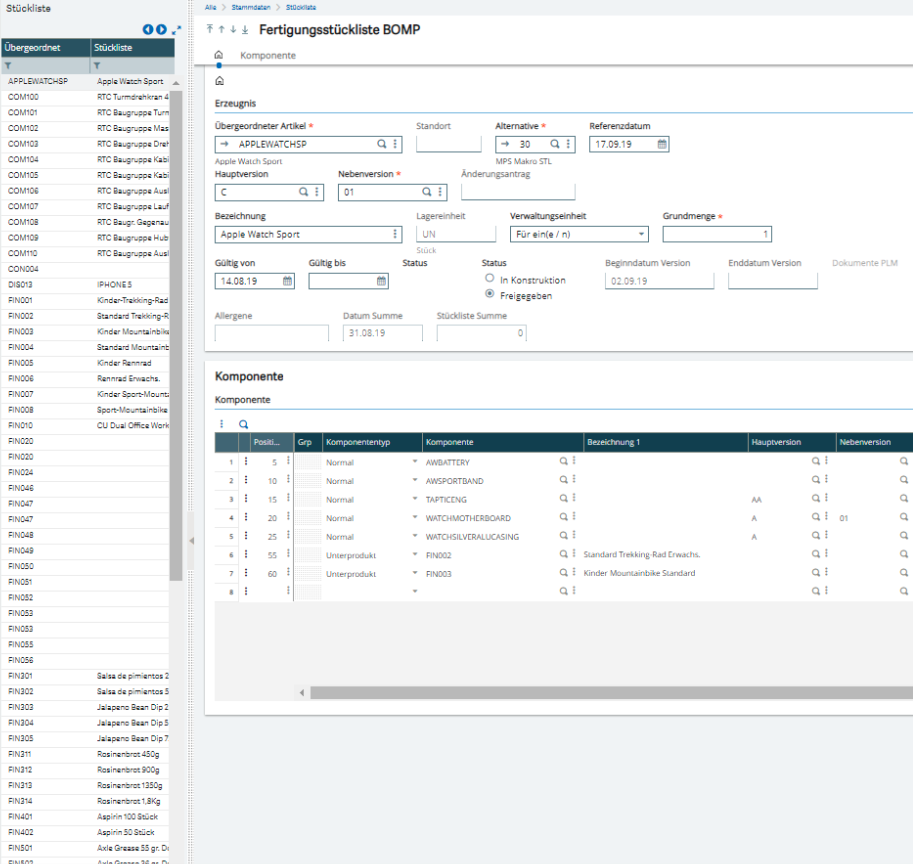Open home icon beside Komponente tab

(219, 55)
